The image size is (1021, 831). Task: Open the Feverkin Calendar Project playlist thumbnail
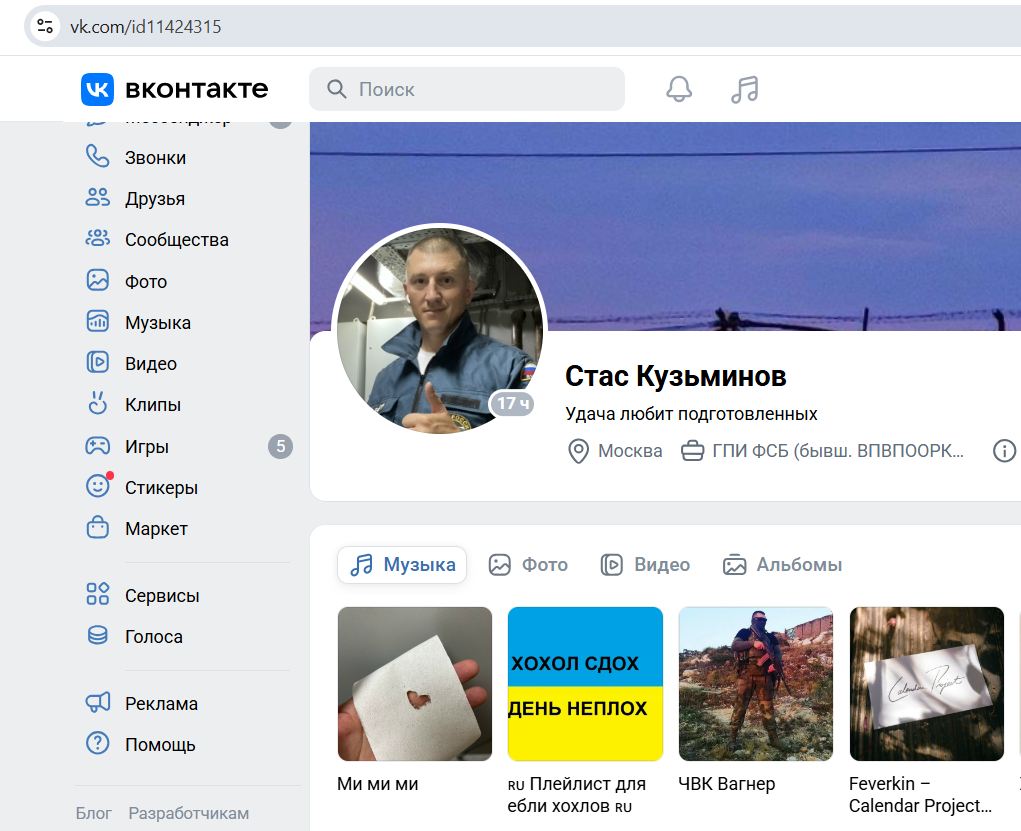click(x=926, y=684)
